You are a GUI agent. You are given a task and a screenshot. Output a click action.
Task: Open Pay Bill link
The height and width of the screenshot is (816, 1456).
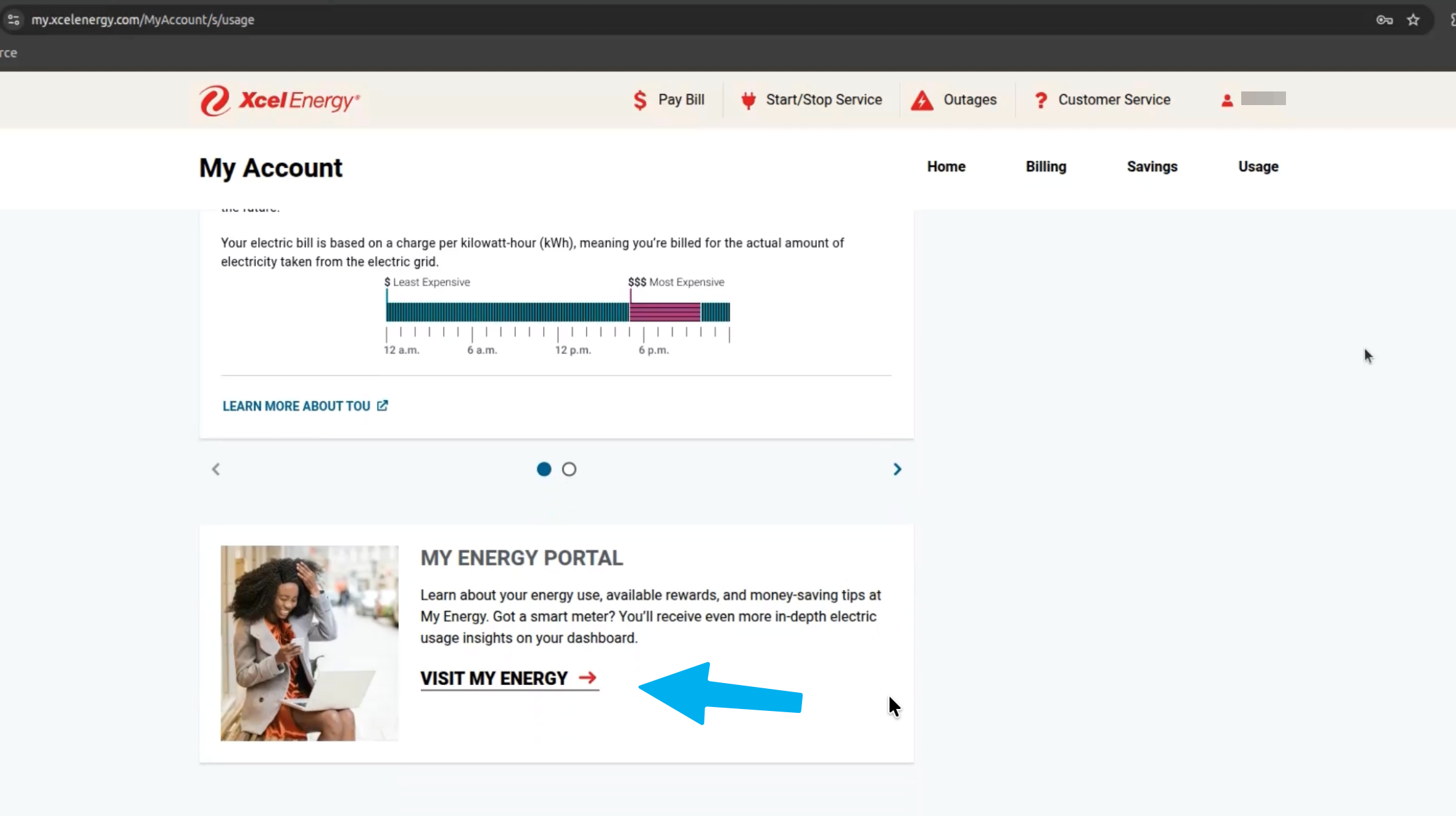[x=681, y=100]
